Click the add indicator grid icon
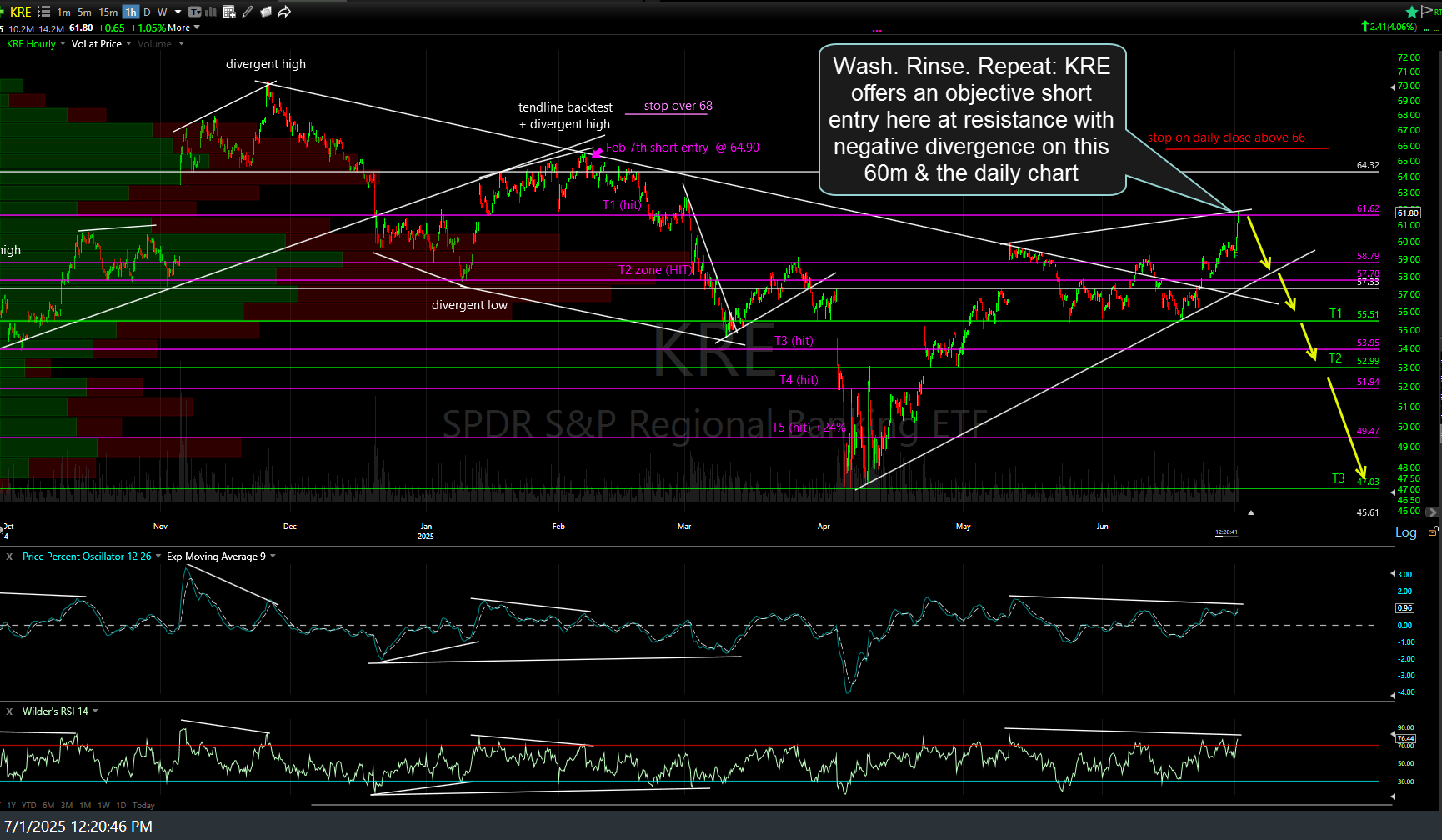Viewport: 1442px width, 840px height. (x=229, y=12)
